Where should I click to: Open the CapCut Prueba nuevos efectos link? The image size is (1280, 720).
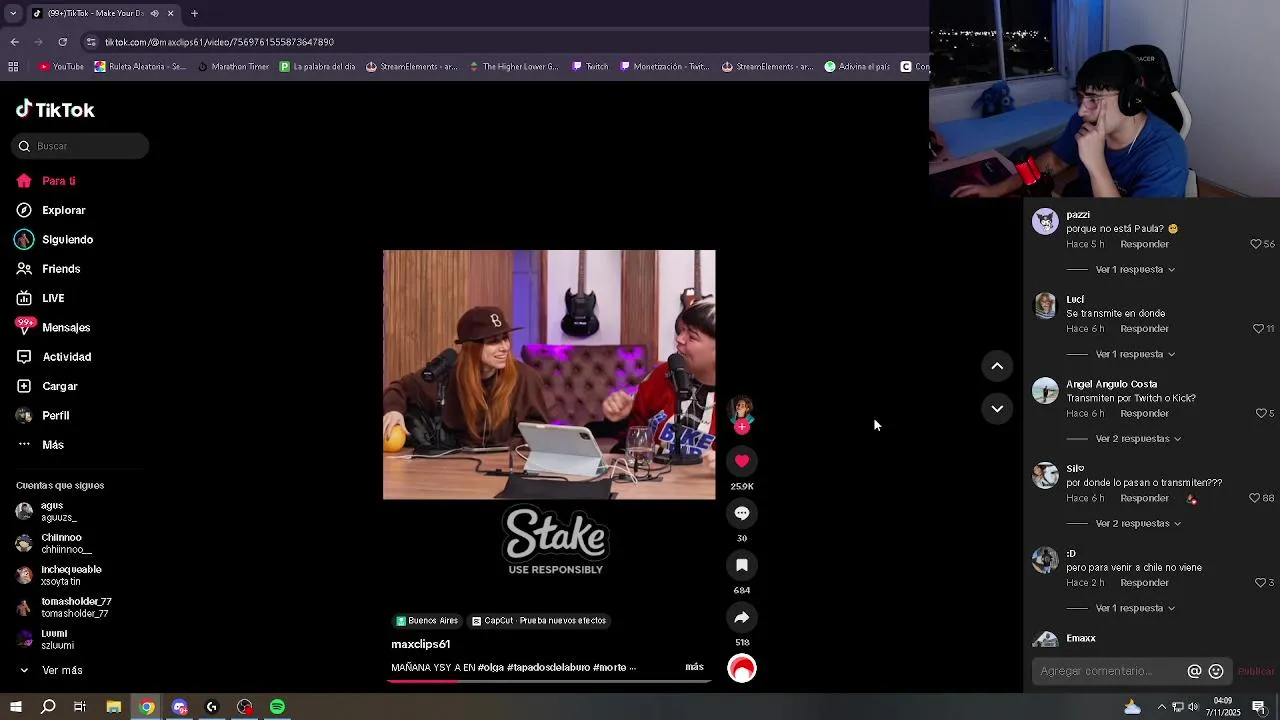539,621
